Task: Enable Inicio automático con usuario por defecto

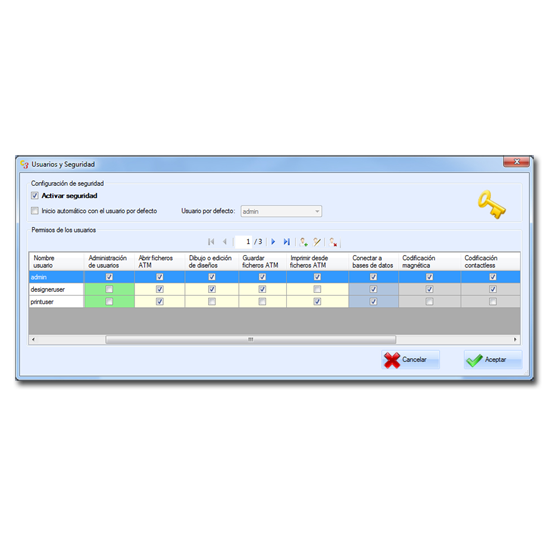Action: [35, 210]
